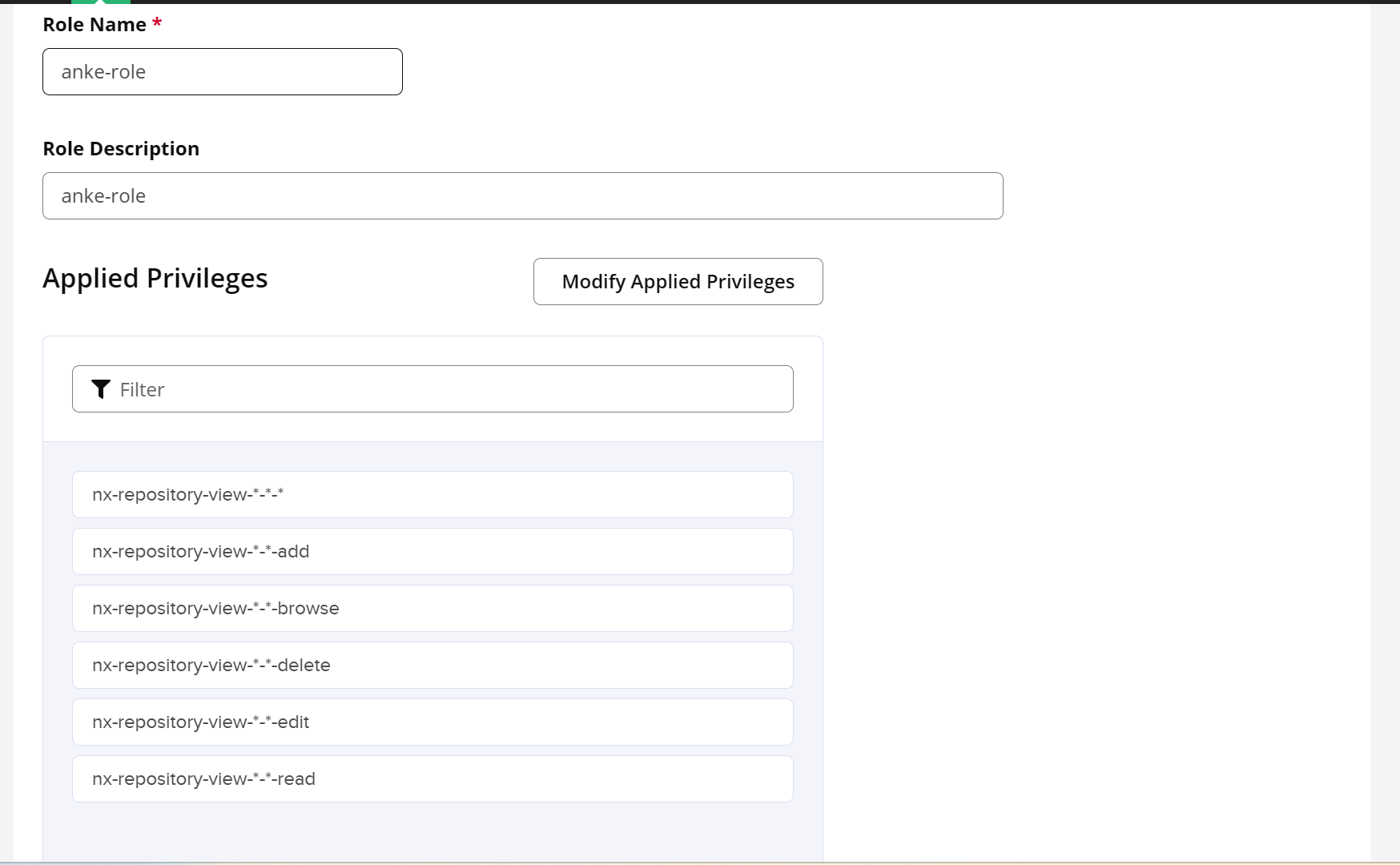Click the nx-repository-view-*-*-edit privilege row
The image size is (1400, 865).
coord(432,722)
